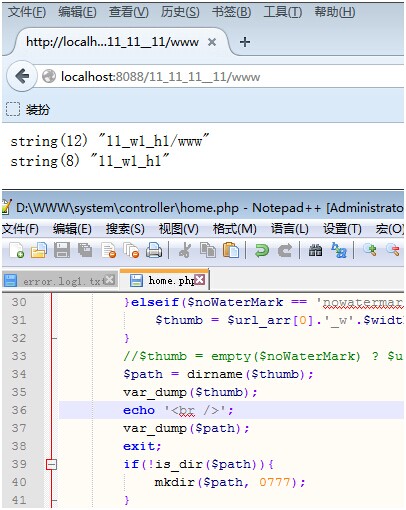The image size is (406, 510).
Task: Click the string(12) output line
Action: coord(110,141)
